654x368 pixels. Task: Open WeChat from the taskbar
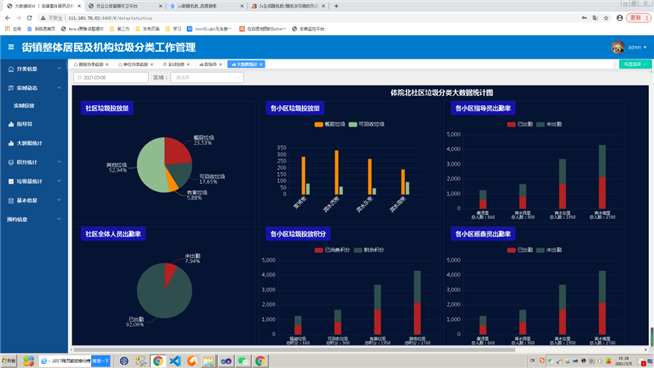[x=243, y=360]
